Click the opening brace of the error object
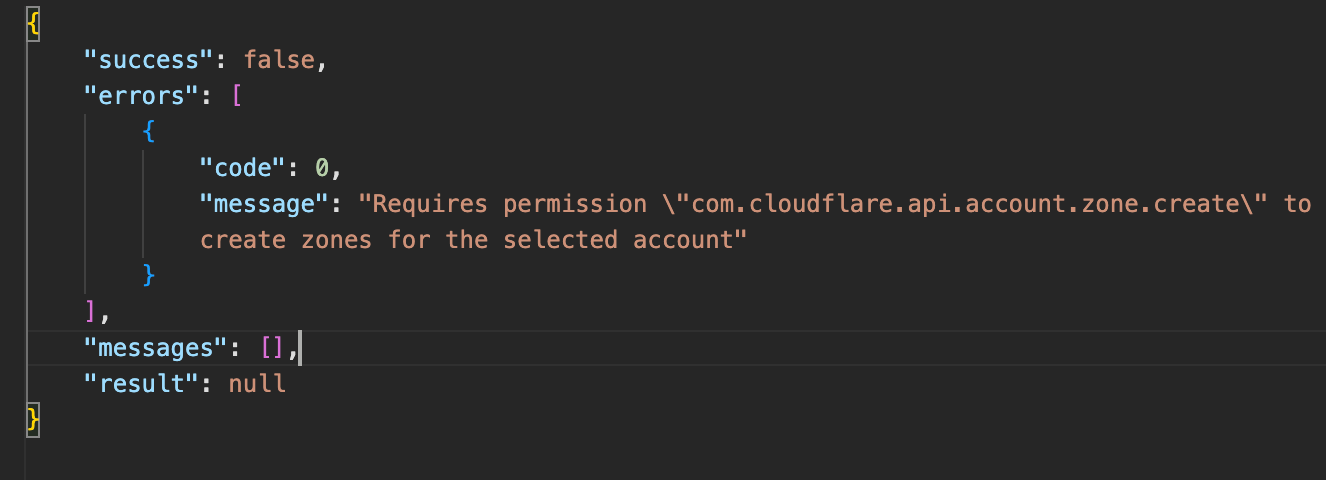The image size is (1326, 480). [149, 131]
